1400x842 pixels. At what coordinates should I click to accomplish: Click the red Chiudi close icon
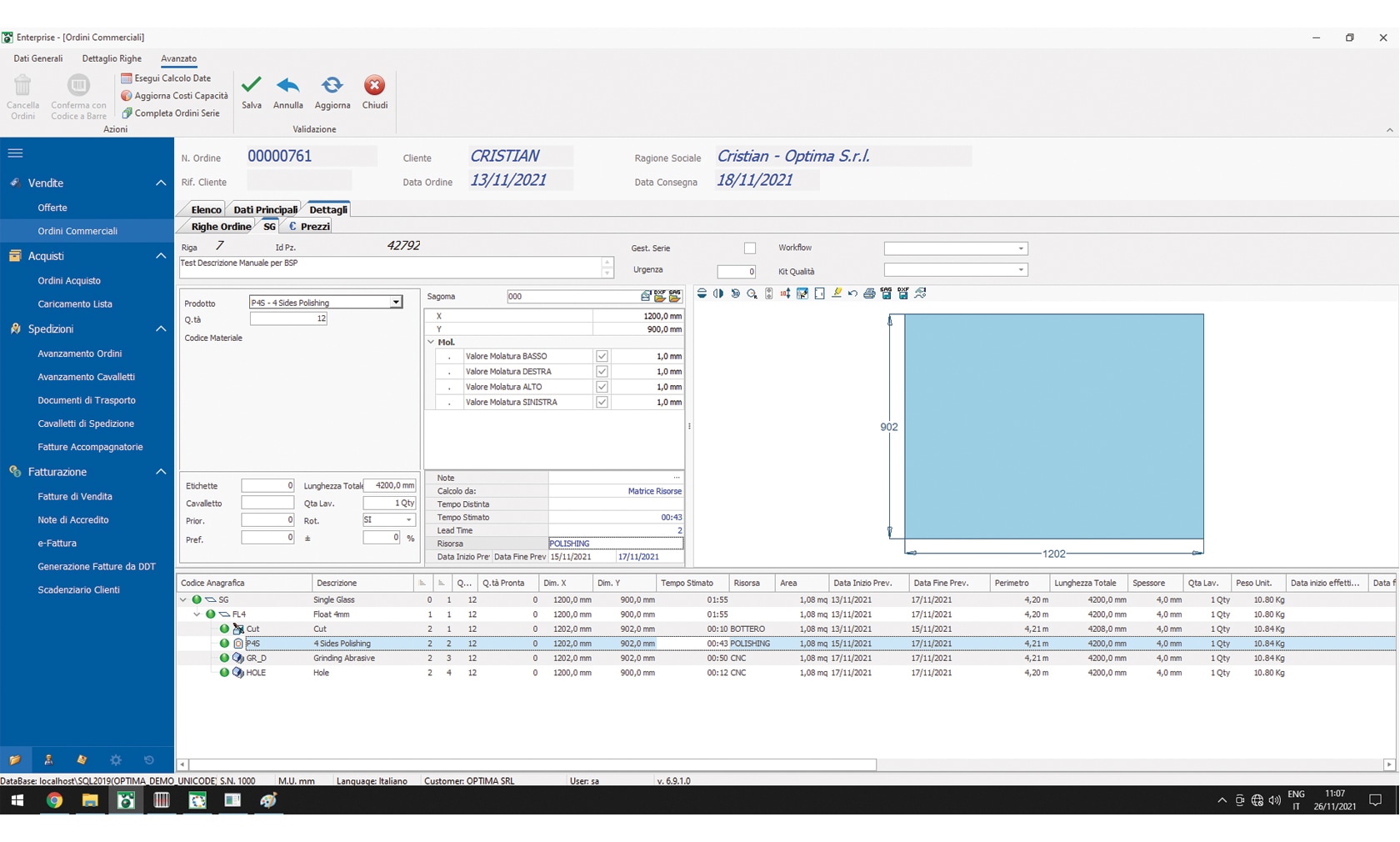coord(374,85)
